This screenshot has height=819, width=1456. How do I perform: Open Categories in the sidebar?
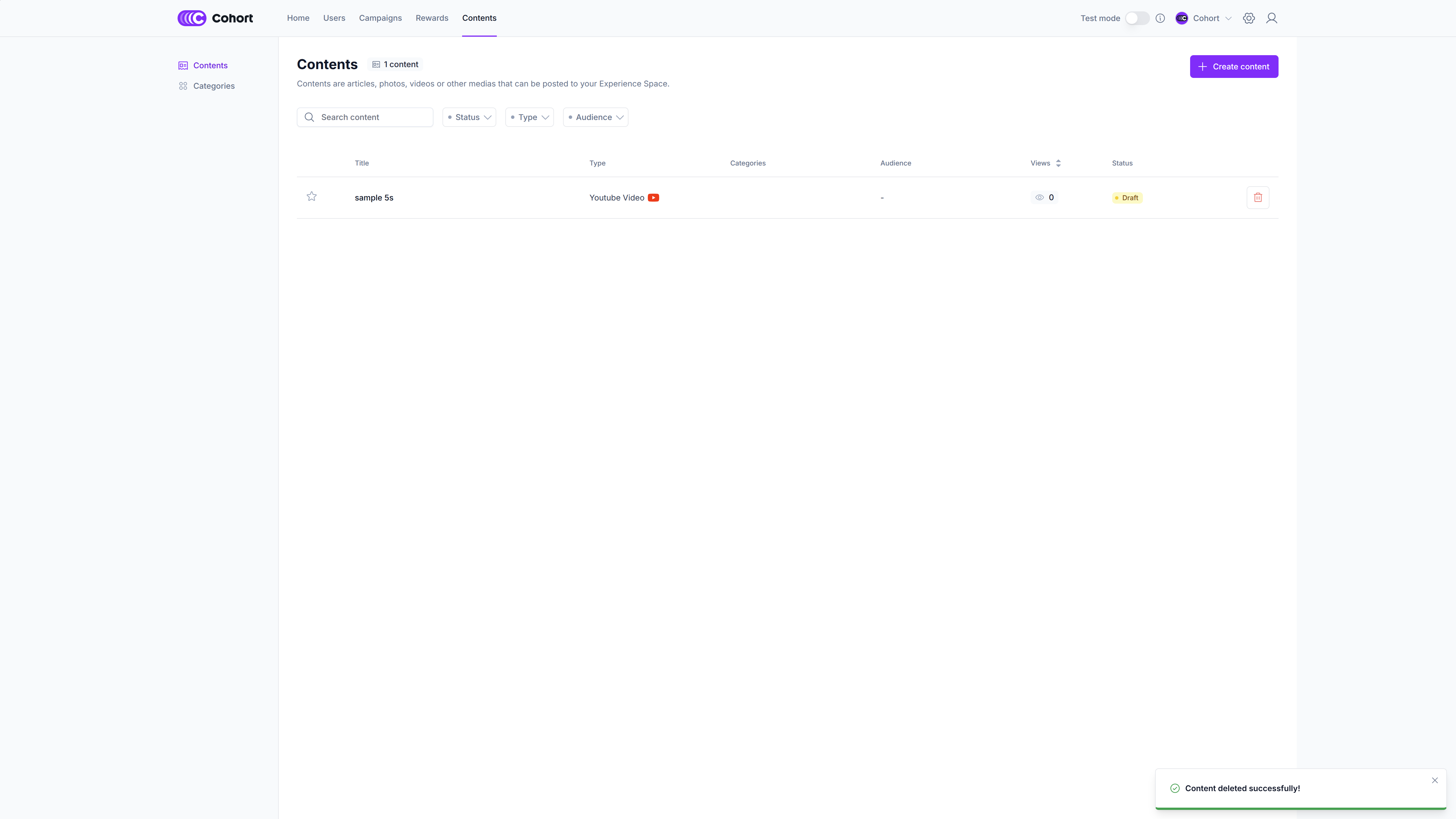[x=214, y=86]
